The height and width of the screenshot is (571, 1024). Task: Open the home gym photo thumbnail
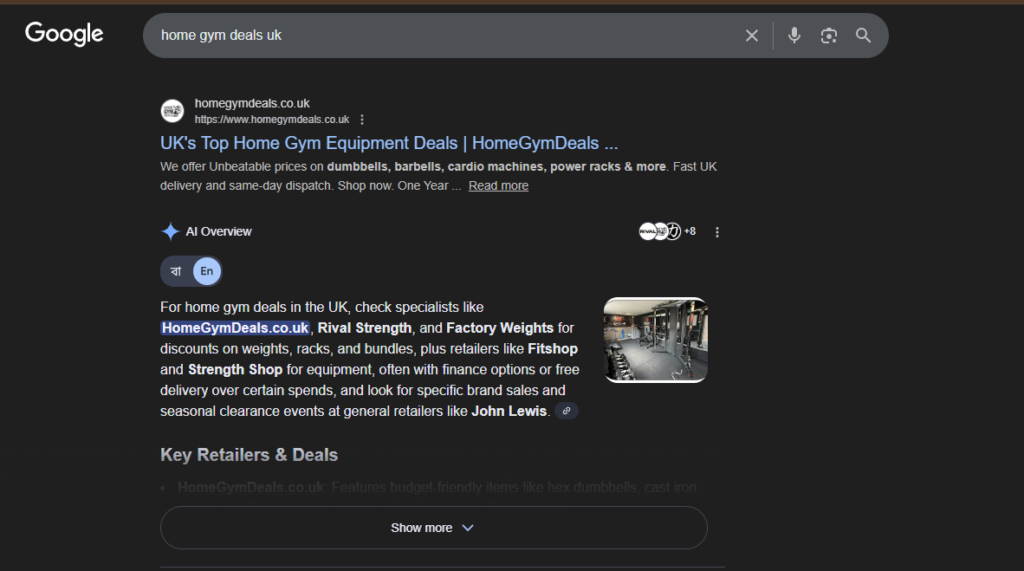coord(656,340)
